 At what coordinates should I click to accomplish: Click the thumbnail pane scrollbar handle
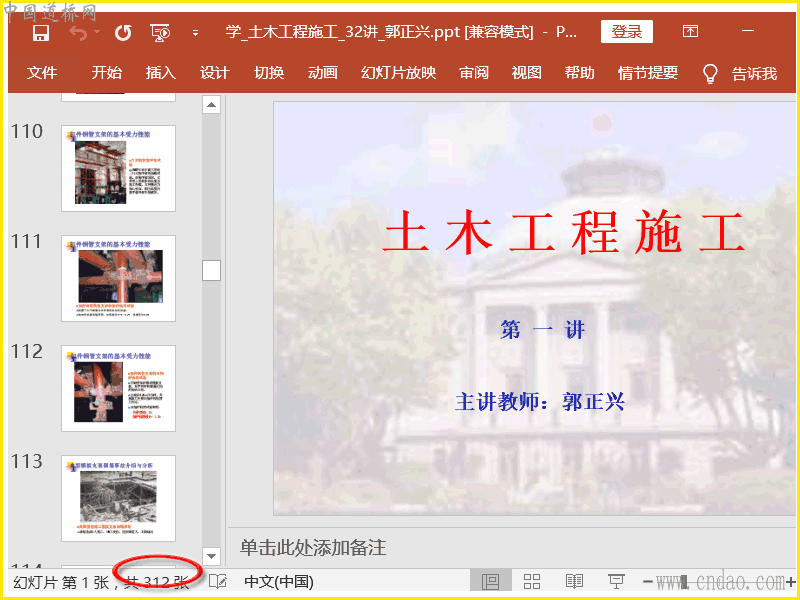point(211,270)
